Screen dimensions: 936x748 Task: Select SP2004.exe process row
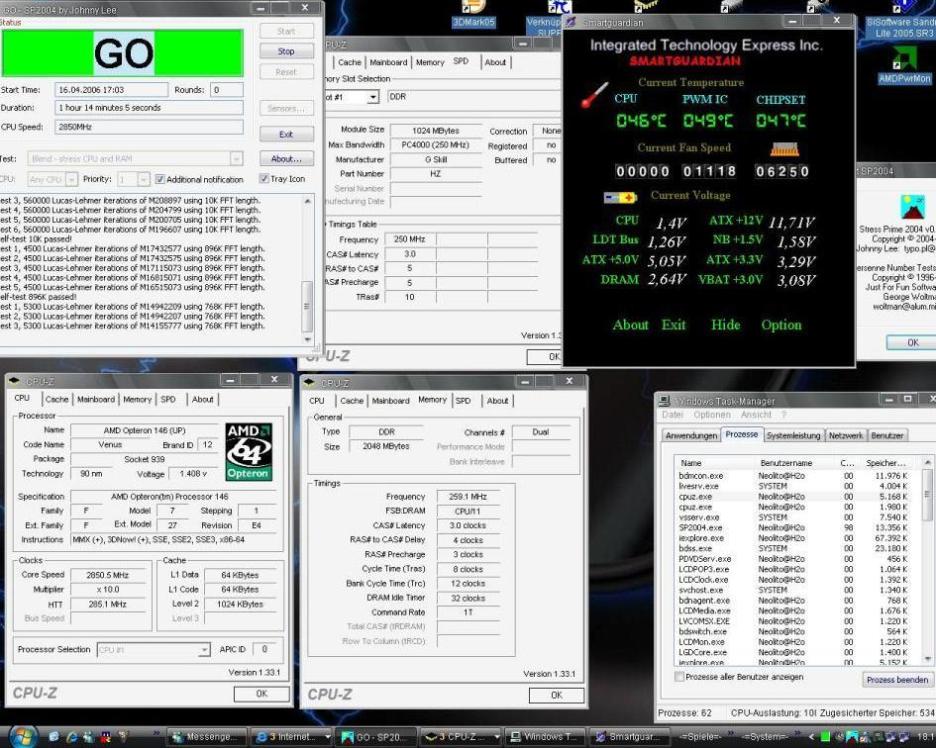799,528
